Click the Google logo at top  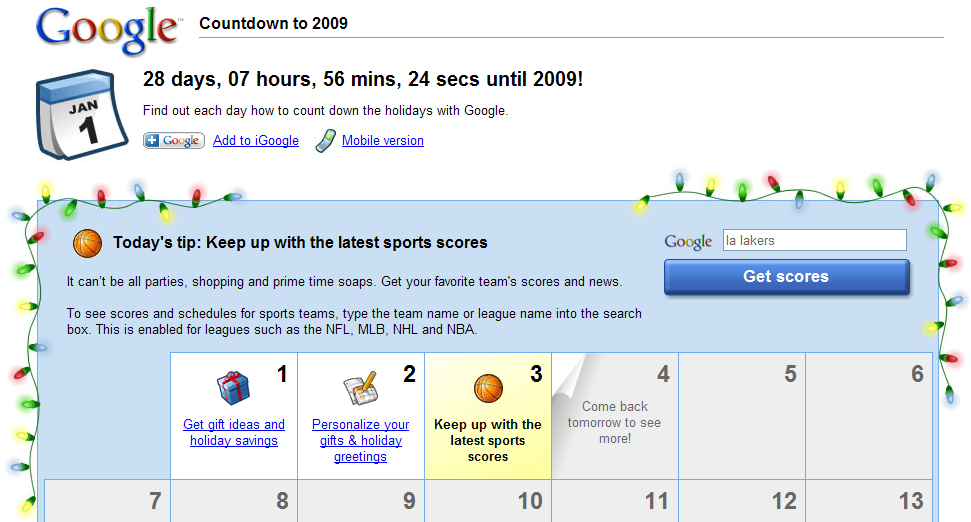click(x=109, y=31)
